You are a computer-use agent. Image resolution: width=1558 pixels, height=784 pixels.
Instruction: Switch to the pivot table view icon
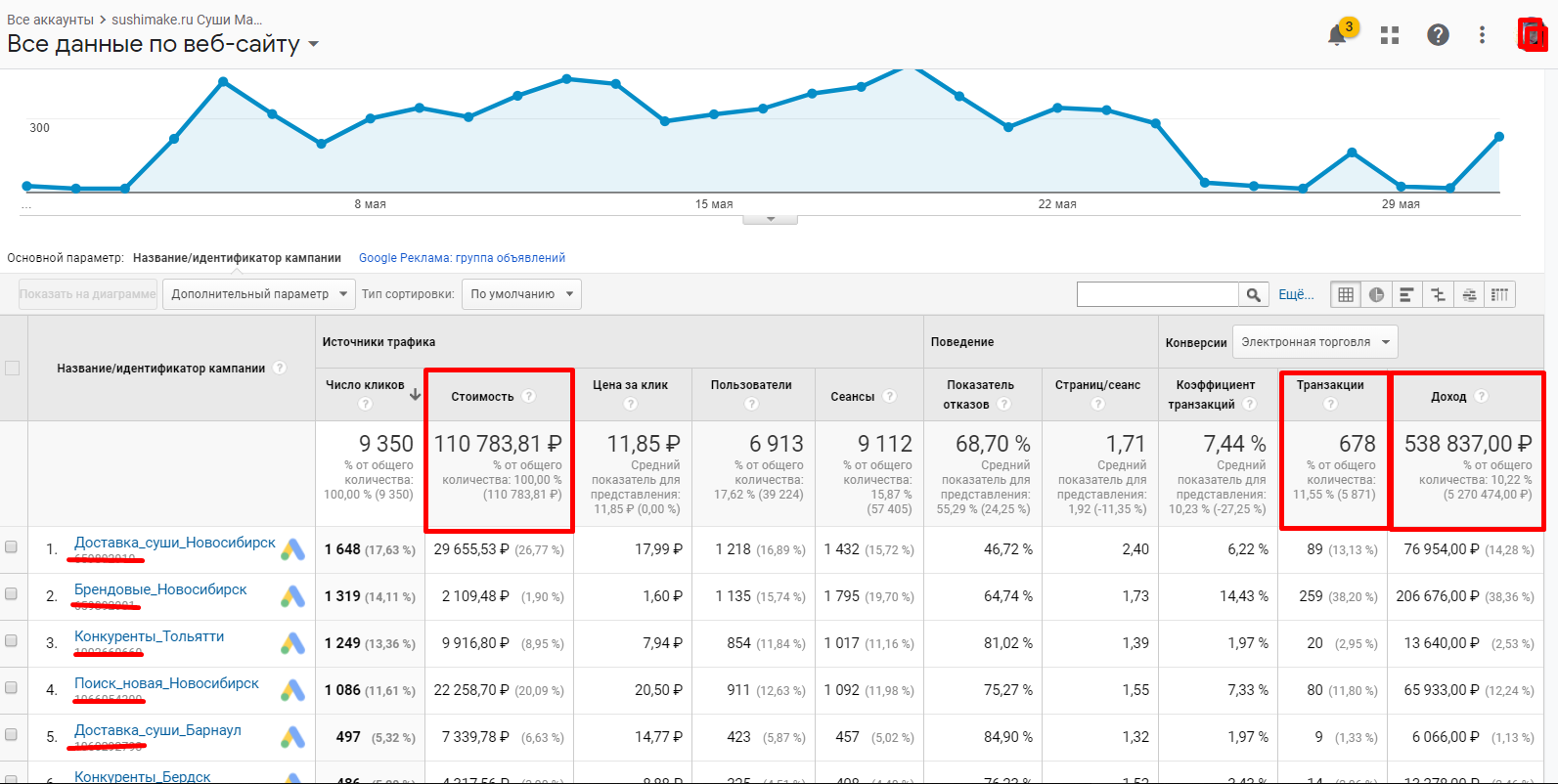(1499, 294)
